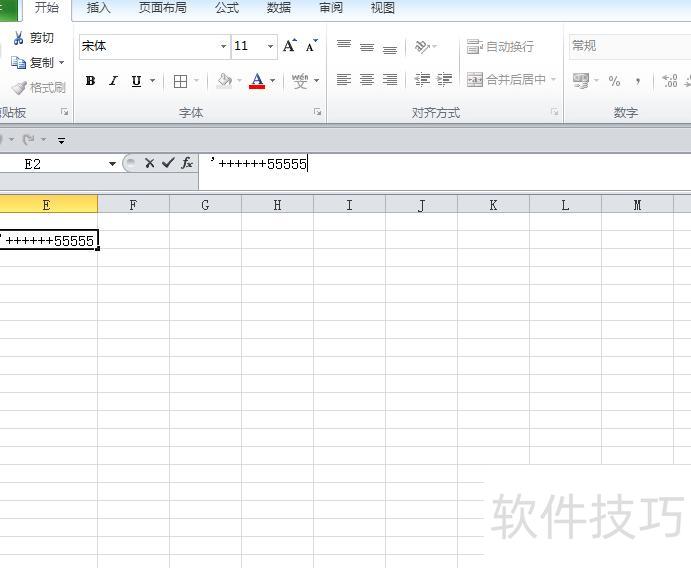This screenshot has width=691, height=568.
Task: Confirm entry with the checkmark button
Action: [168, 163]
